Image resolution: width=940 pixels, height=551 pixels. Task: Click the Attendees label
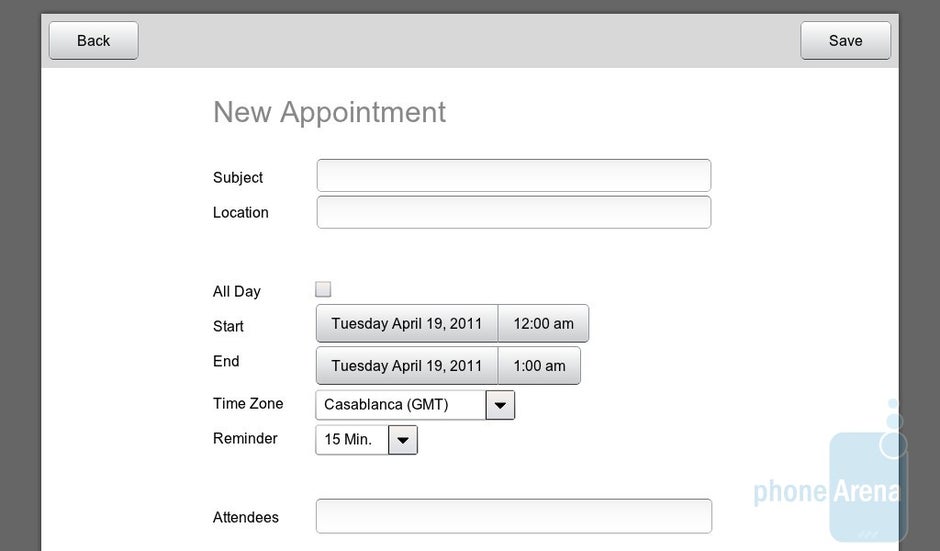tap(246, 518)
